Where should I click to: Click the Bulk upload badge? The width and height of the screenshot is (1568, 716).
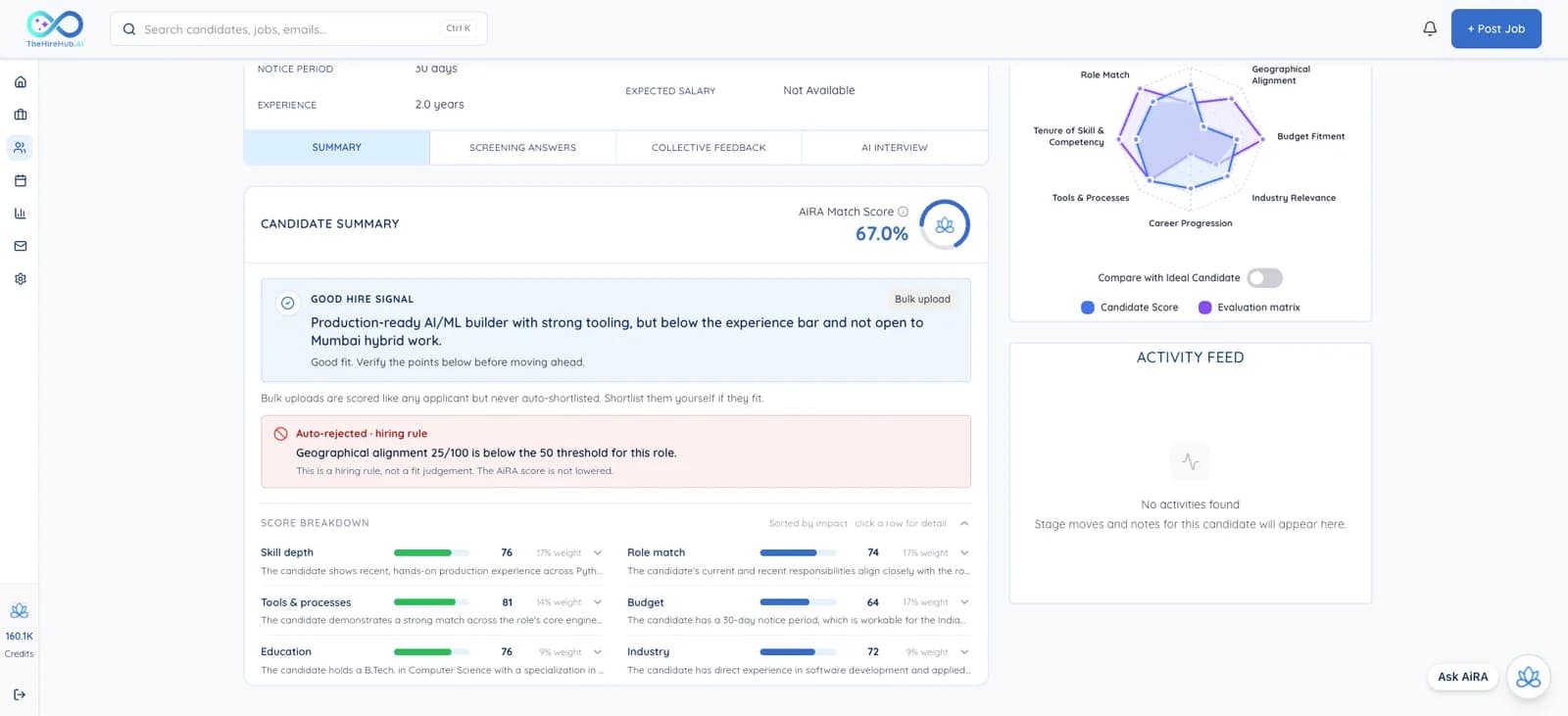tap(922, 299)
